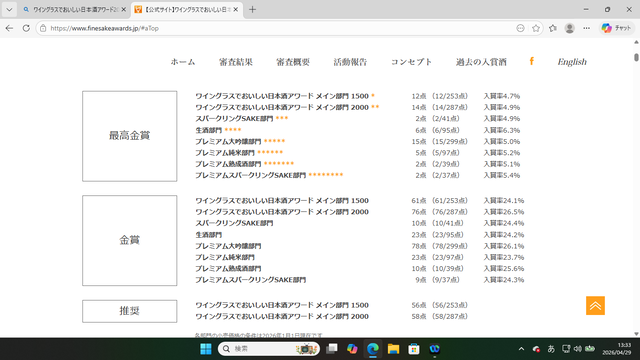The height and width of the screenshot is (360, 640).
Task: Open 推奨 メイン部門 2000 link
Action: pyautogui.click(x=282, y=316)
